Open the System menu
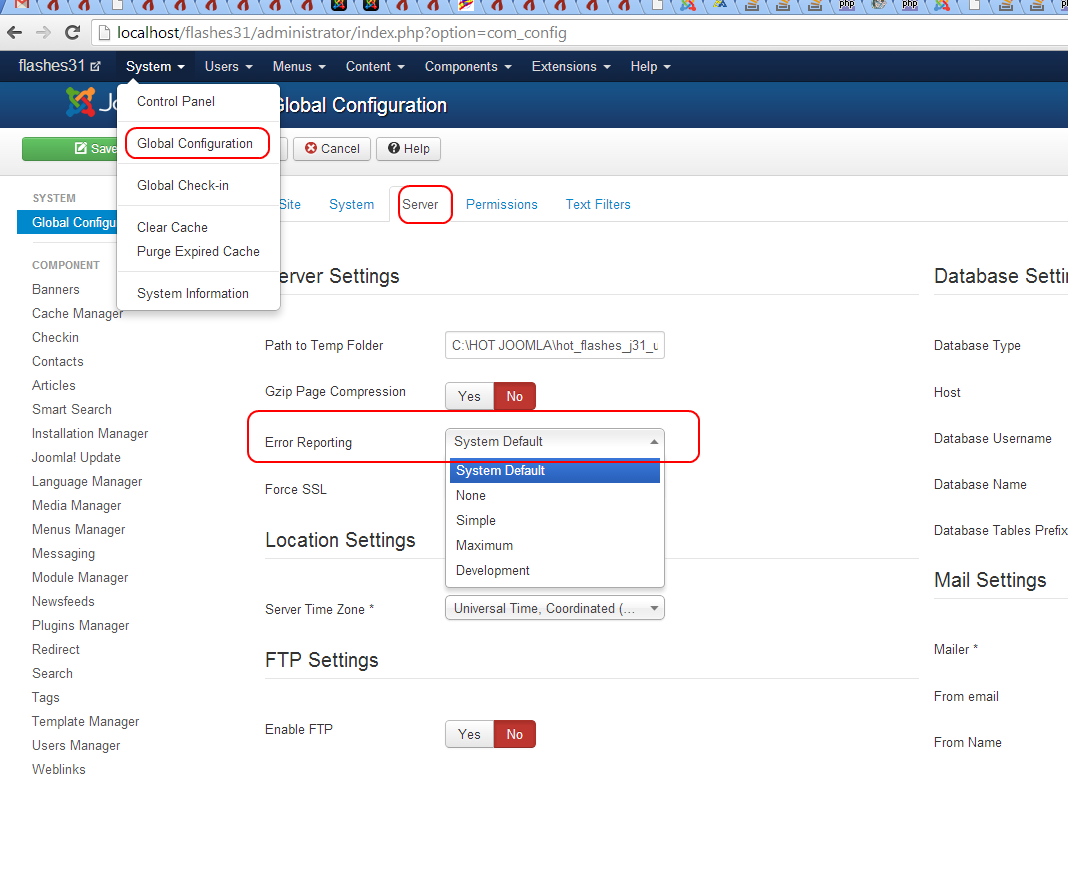This screenshot has height=887, width=1068. (x=155, y=66)
